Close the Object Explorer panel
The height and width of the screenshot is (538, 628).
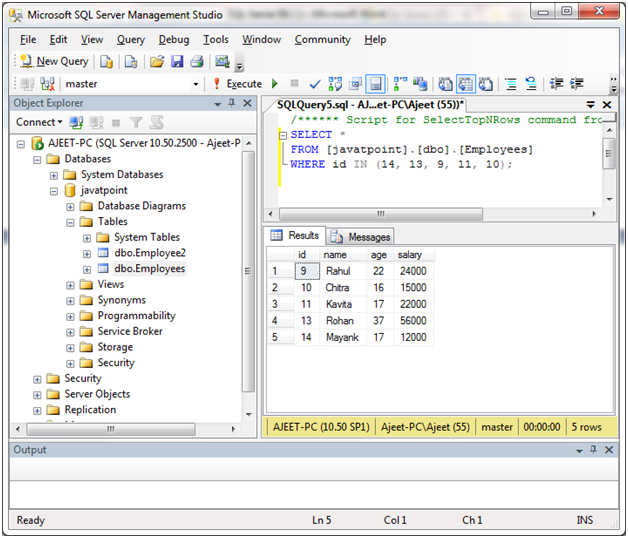coord(248,103)
